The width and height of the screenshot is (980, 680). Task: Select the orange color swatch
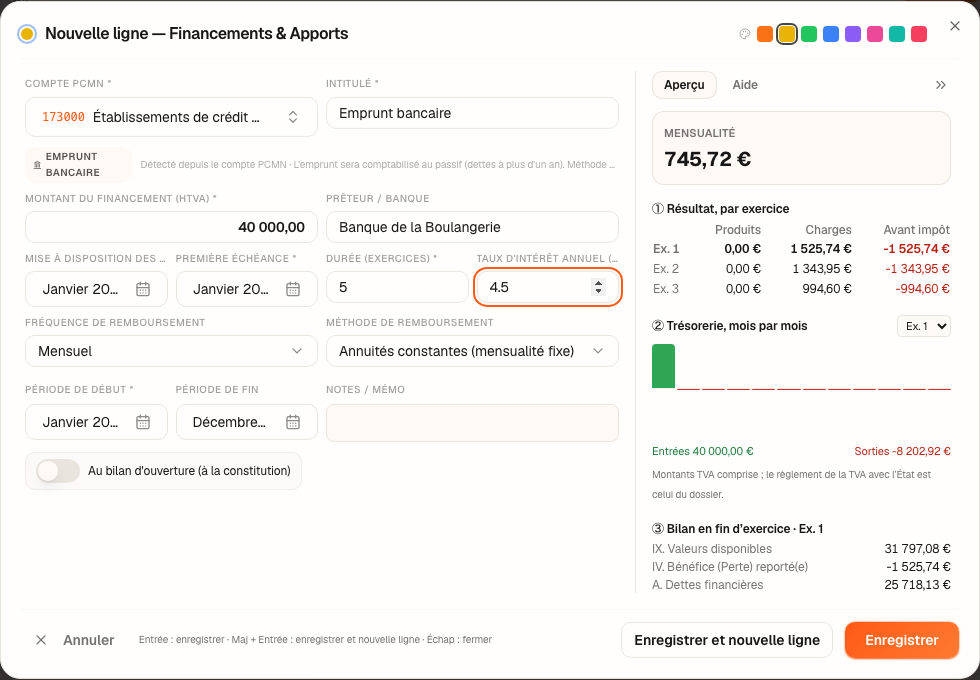point(764,34)
